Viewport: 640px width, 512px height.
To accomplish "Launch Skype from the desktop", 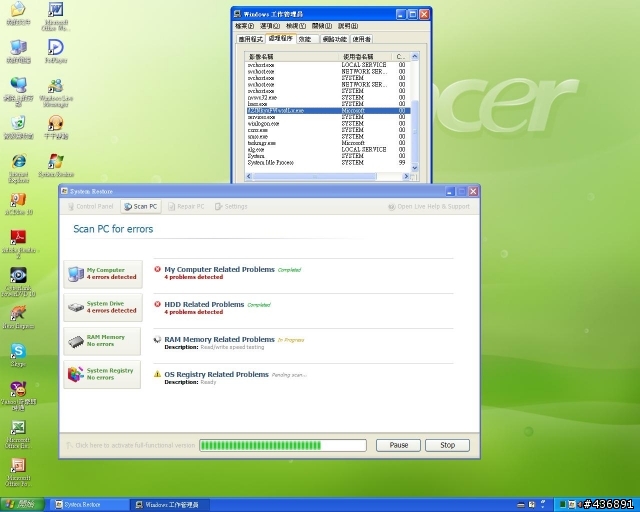I will click(x=18, y=355).
